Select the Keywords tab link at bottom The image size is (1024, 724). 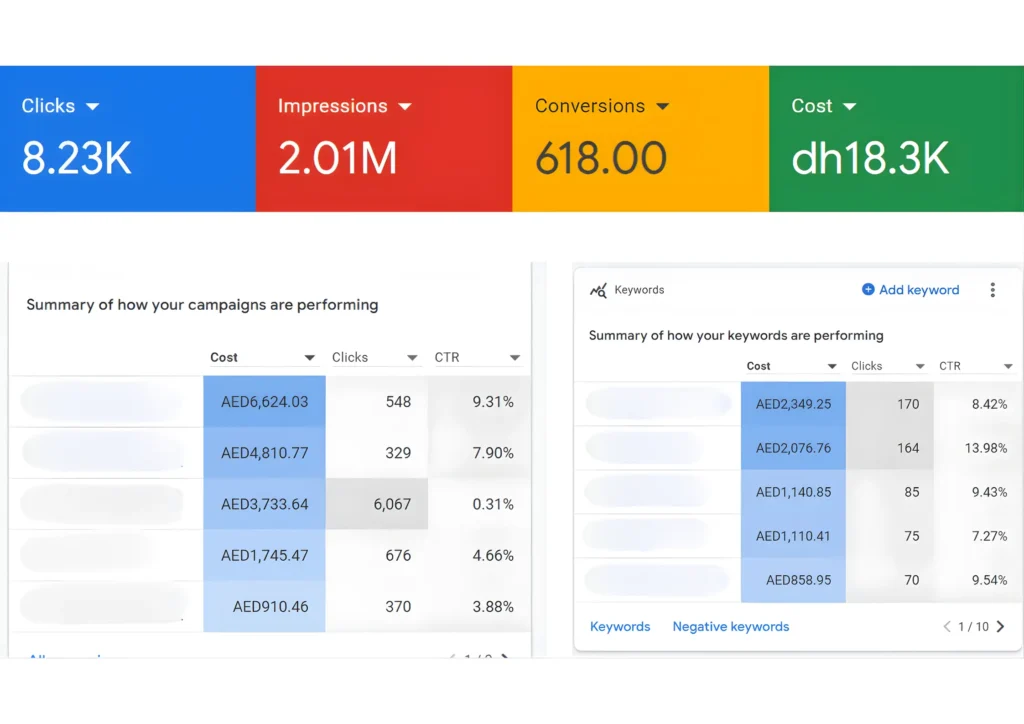click(620, 627)
